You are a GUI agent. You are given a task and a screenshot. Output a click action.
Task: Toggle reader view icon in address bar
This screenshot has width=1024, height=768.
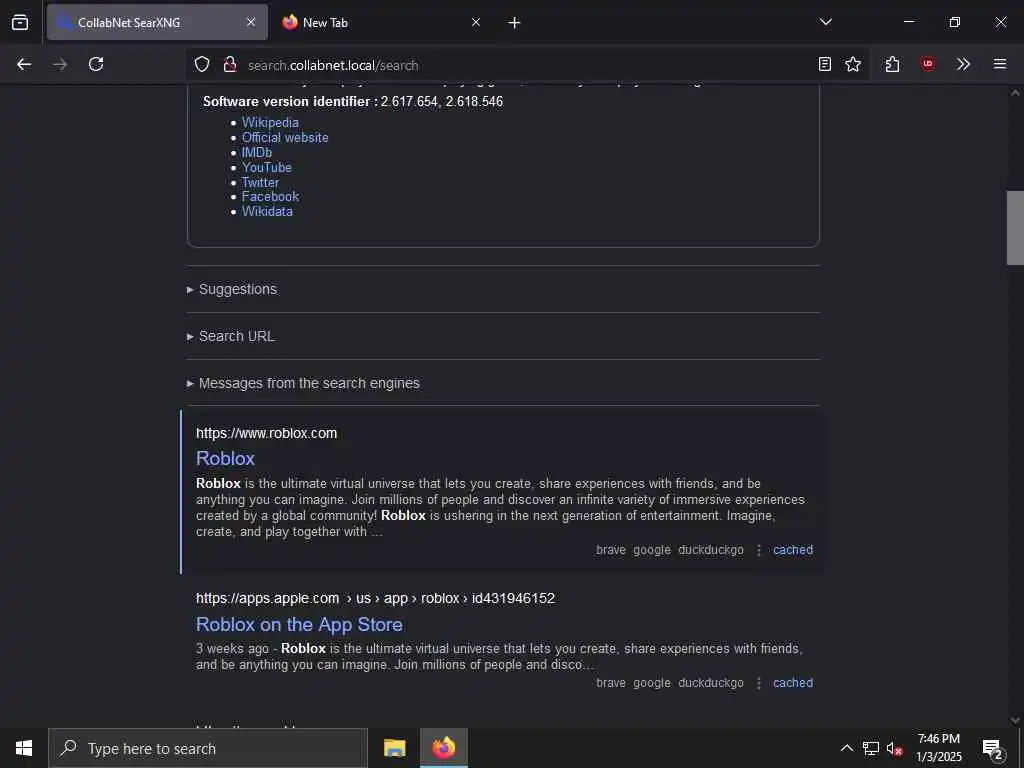click(x=825, y=64)
